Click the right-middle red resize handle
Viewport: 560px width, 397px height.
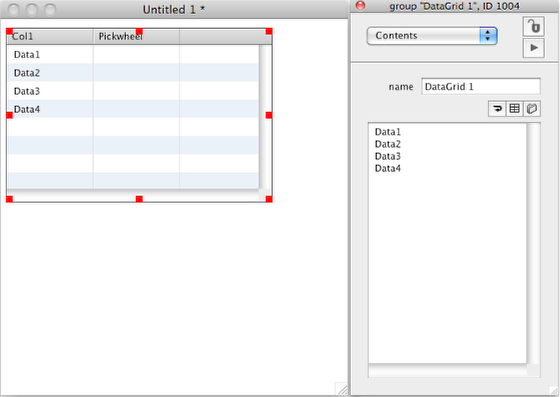tap(269, 115)
